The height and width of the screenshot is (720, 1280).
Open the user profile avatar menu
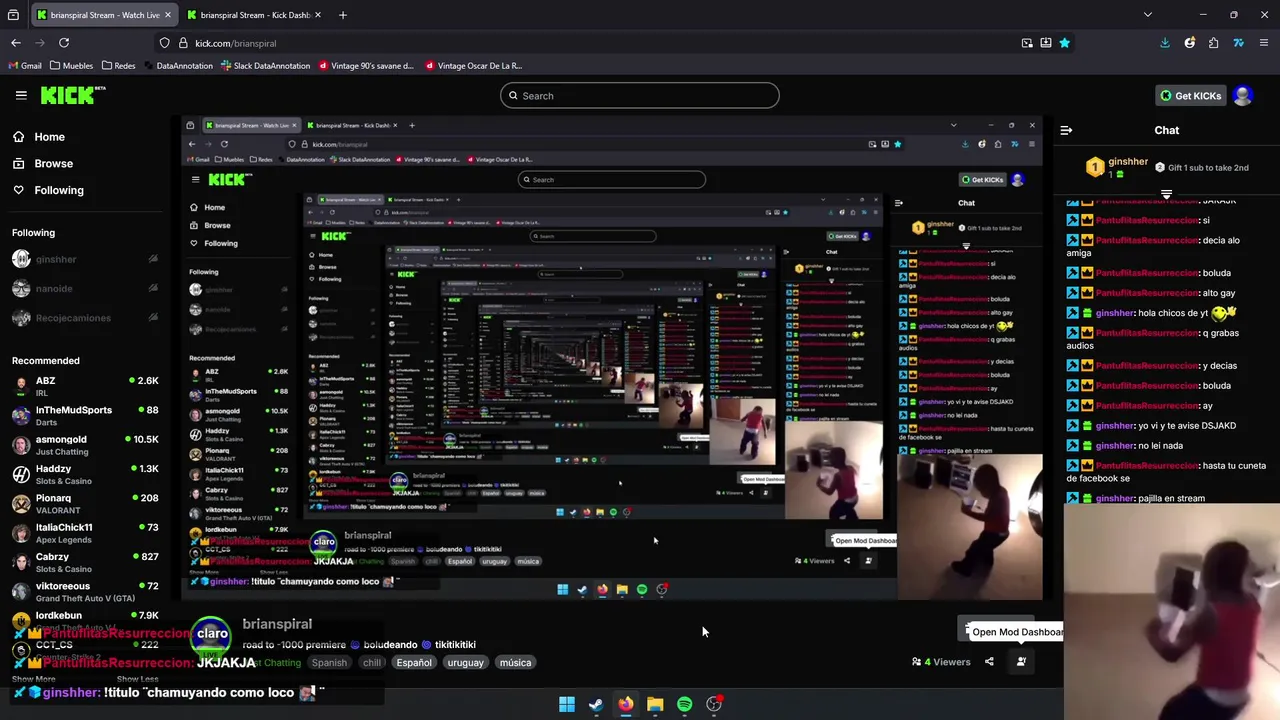[x=1242, y=95]
